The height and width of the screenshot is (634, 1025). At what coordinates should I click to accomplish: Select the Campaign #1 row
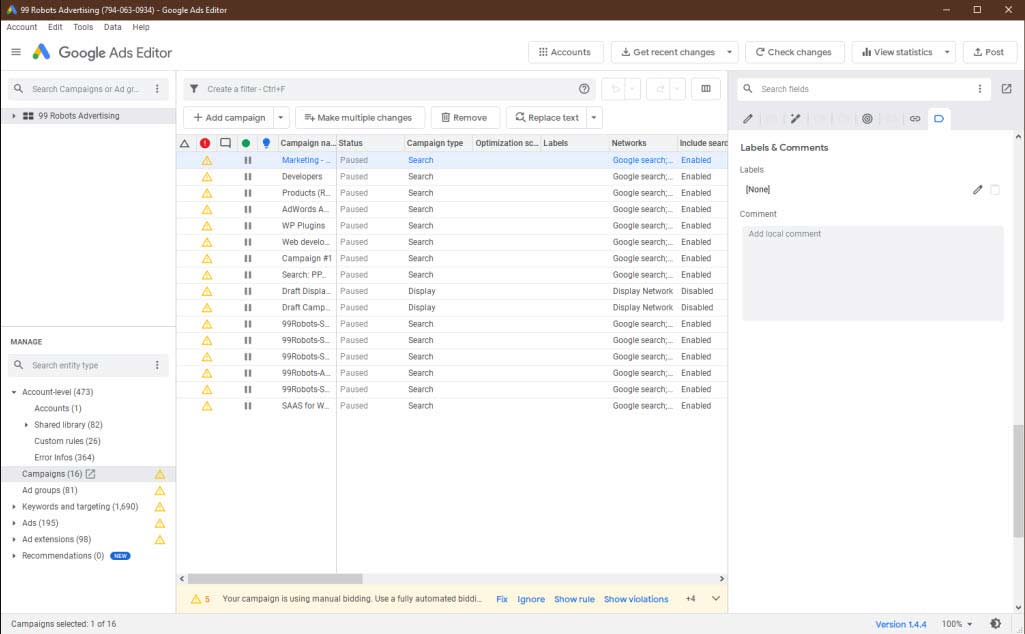point(451,258)
